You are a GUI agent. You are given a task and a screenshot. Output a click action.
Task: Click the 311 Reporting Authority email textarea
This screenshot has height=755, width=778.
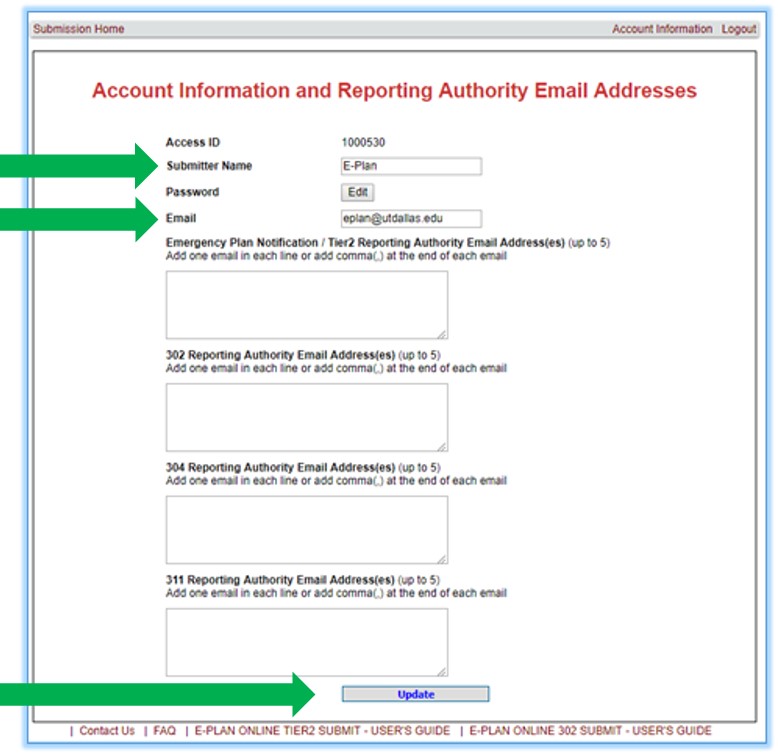307,643
